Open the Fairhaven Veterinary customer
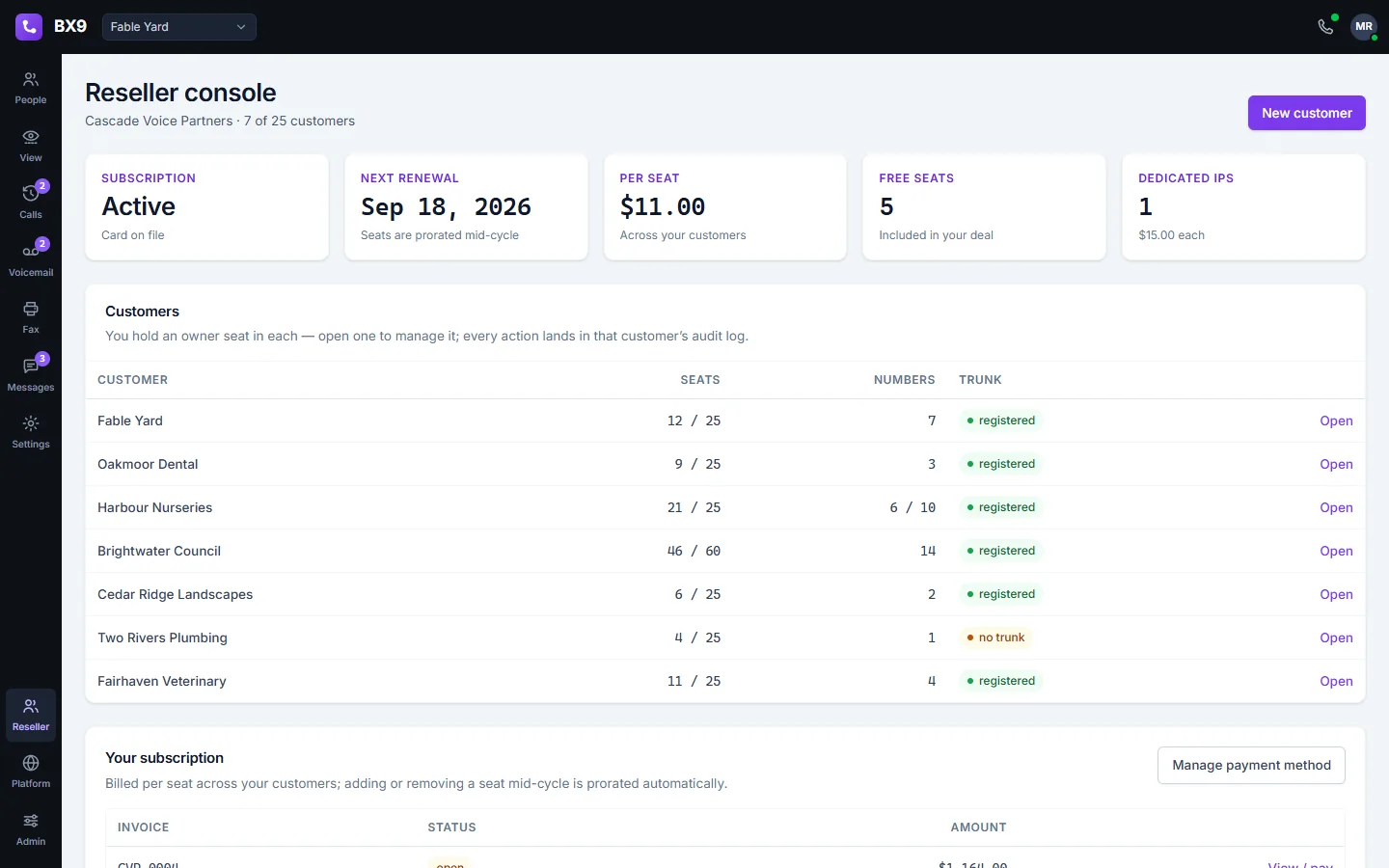1389x868 pixels. [1336, 681]
